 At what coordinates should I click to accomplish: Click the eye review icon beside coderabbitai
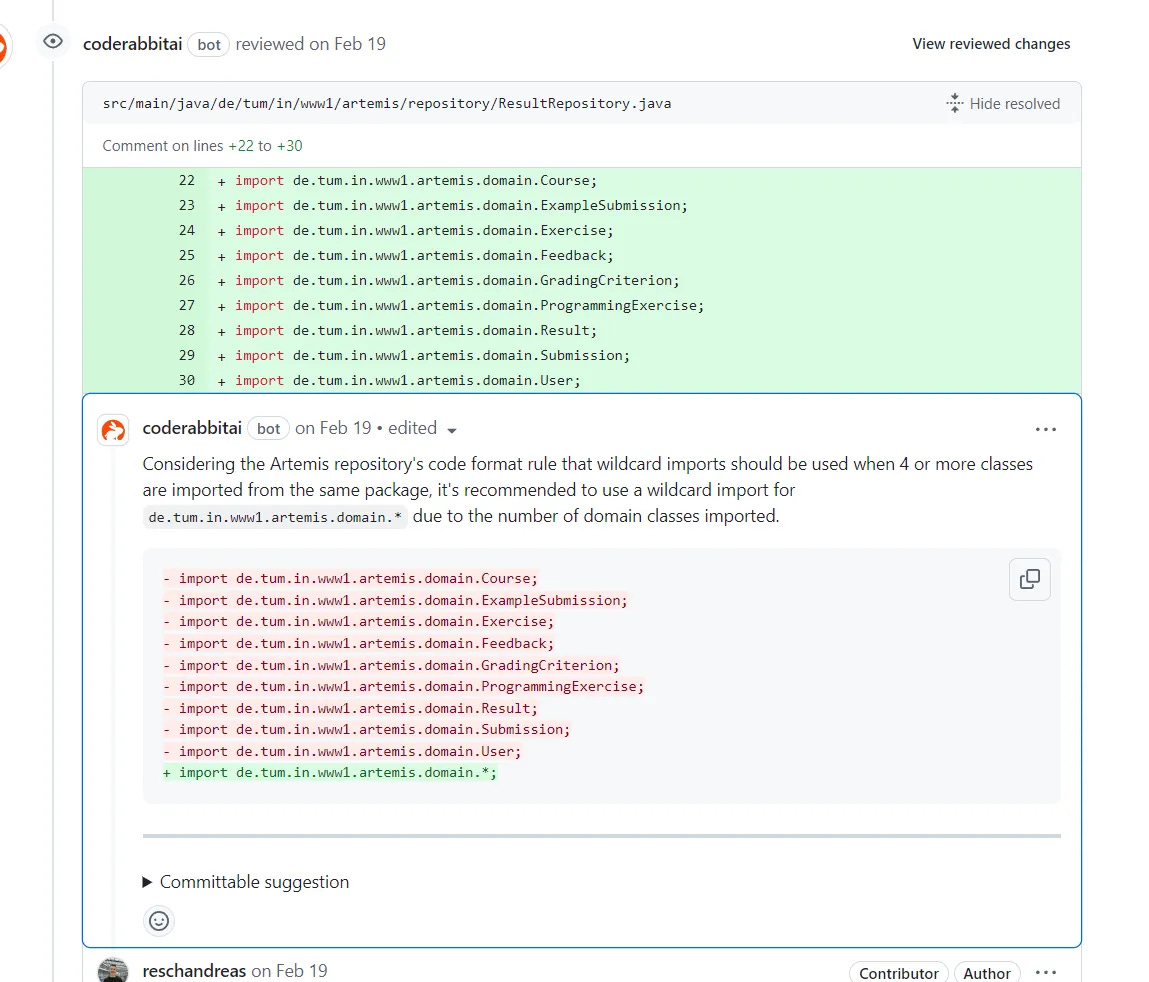point(53,42)
